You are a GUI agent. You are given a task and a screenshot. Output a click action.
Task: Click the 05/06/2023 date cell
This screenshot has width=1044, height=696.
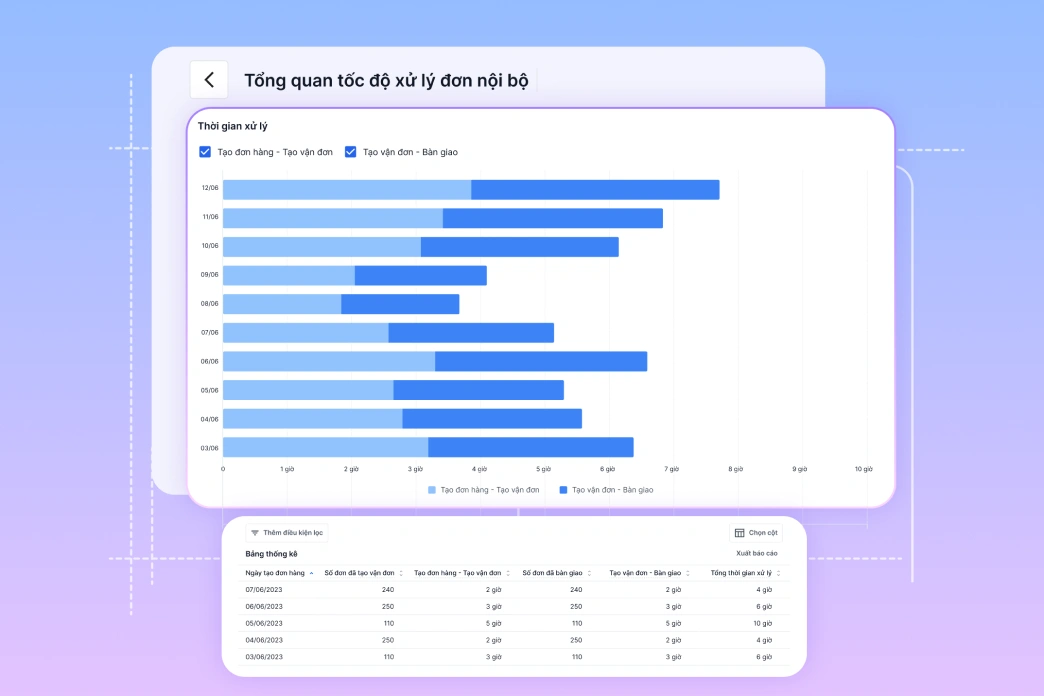tap(264, 623)
